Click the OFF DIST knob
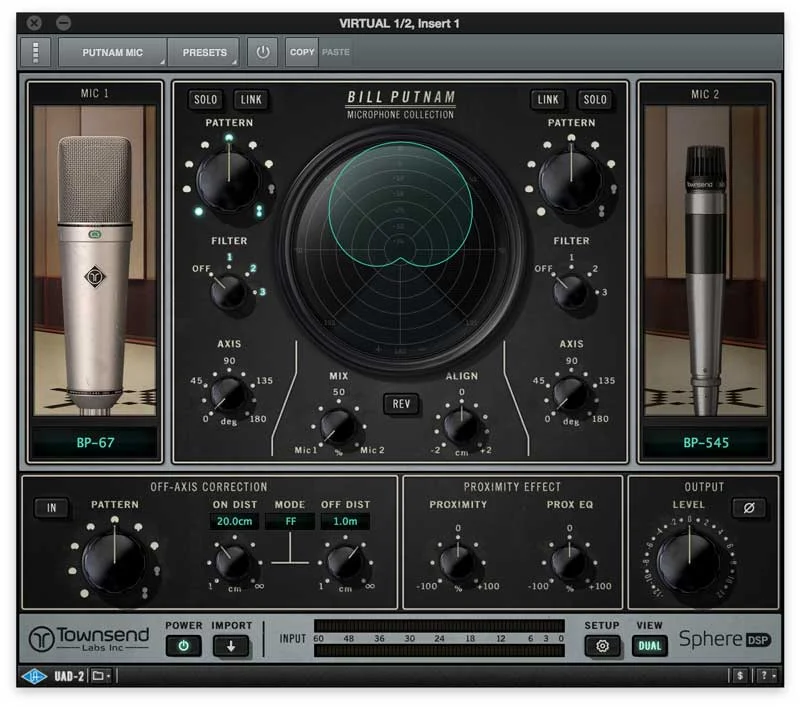This screenshot has width=800, height=707. click(x=345, y=561)
